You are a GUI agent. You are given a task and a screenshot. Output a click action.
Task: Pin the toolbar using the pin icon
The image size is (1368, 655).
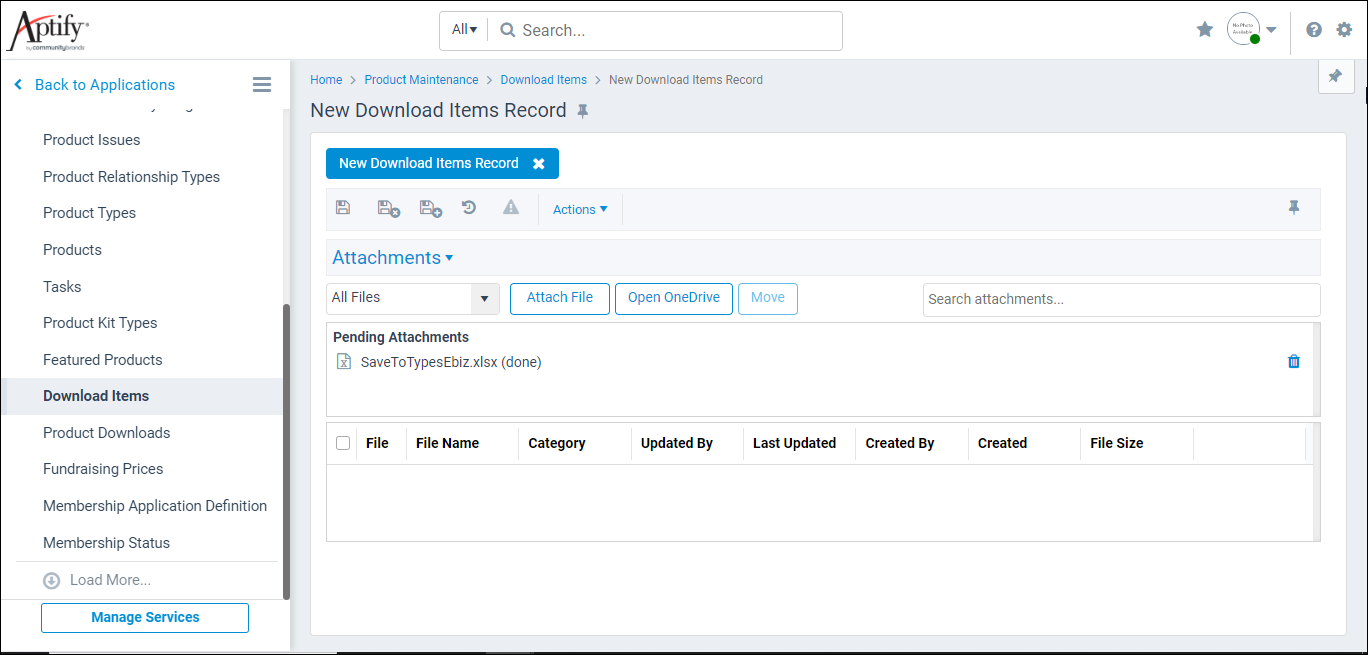1294,207
